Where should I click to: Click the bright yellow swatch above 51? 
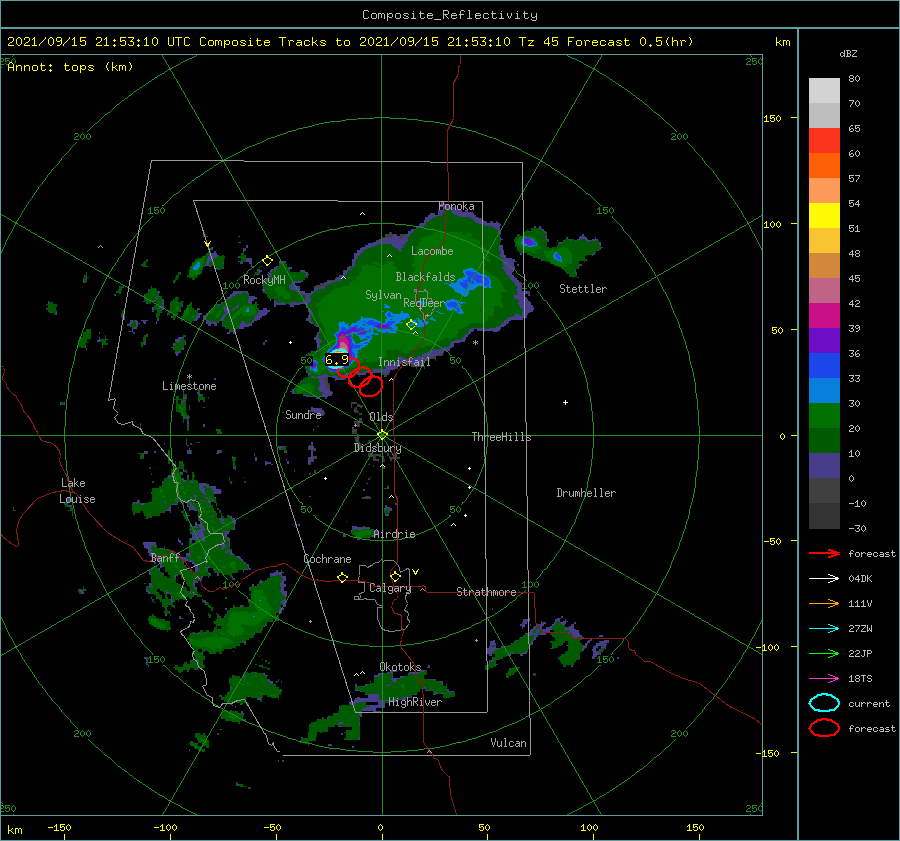click(x=824, y=216)
